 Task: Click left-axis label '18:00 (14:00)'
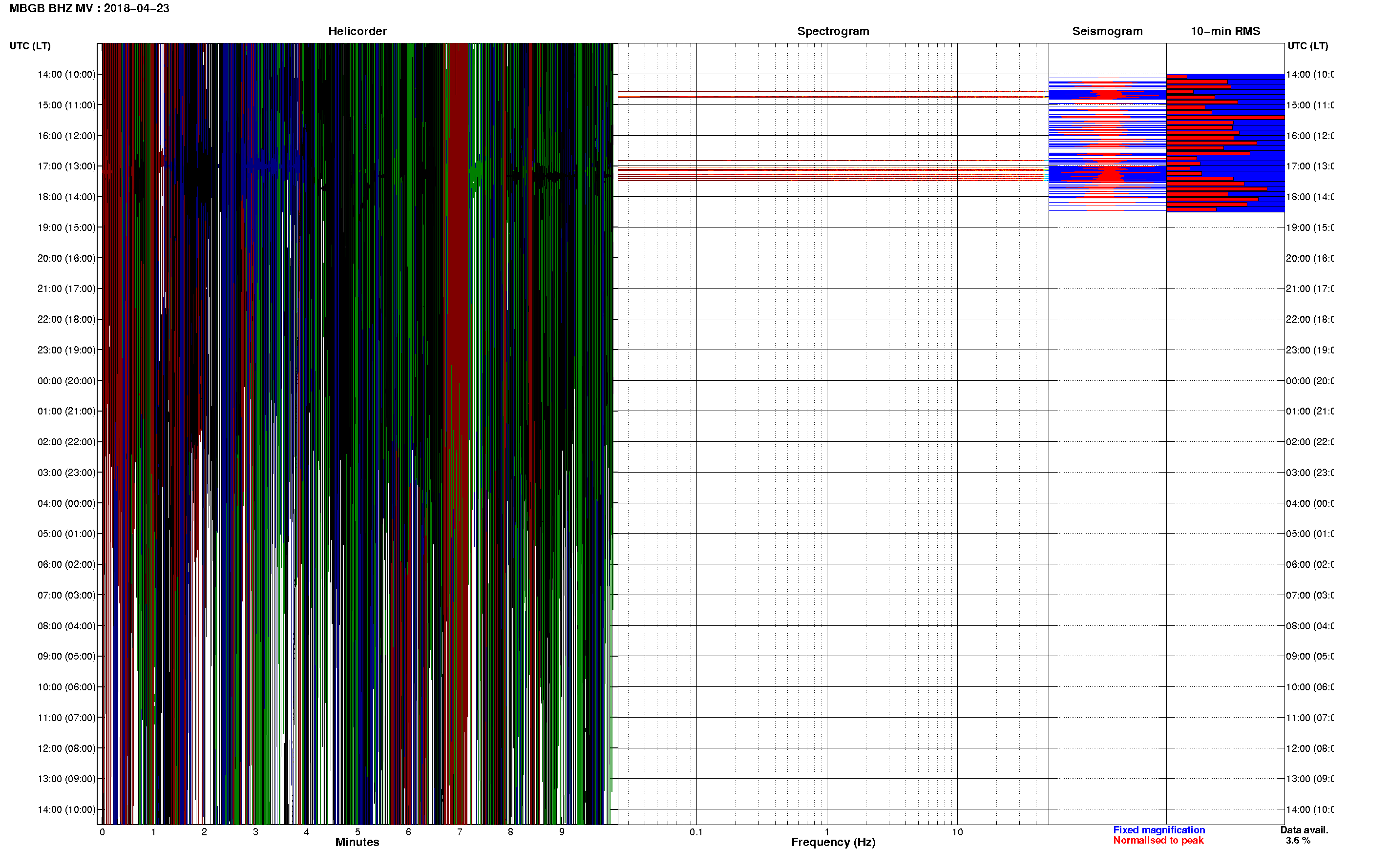(x=66, y=197)
